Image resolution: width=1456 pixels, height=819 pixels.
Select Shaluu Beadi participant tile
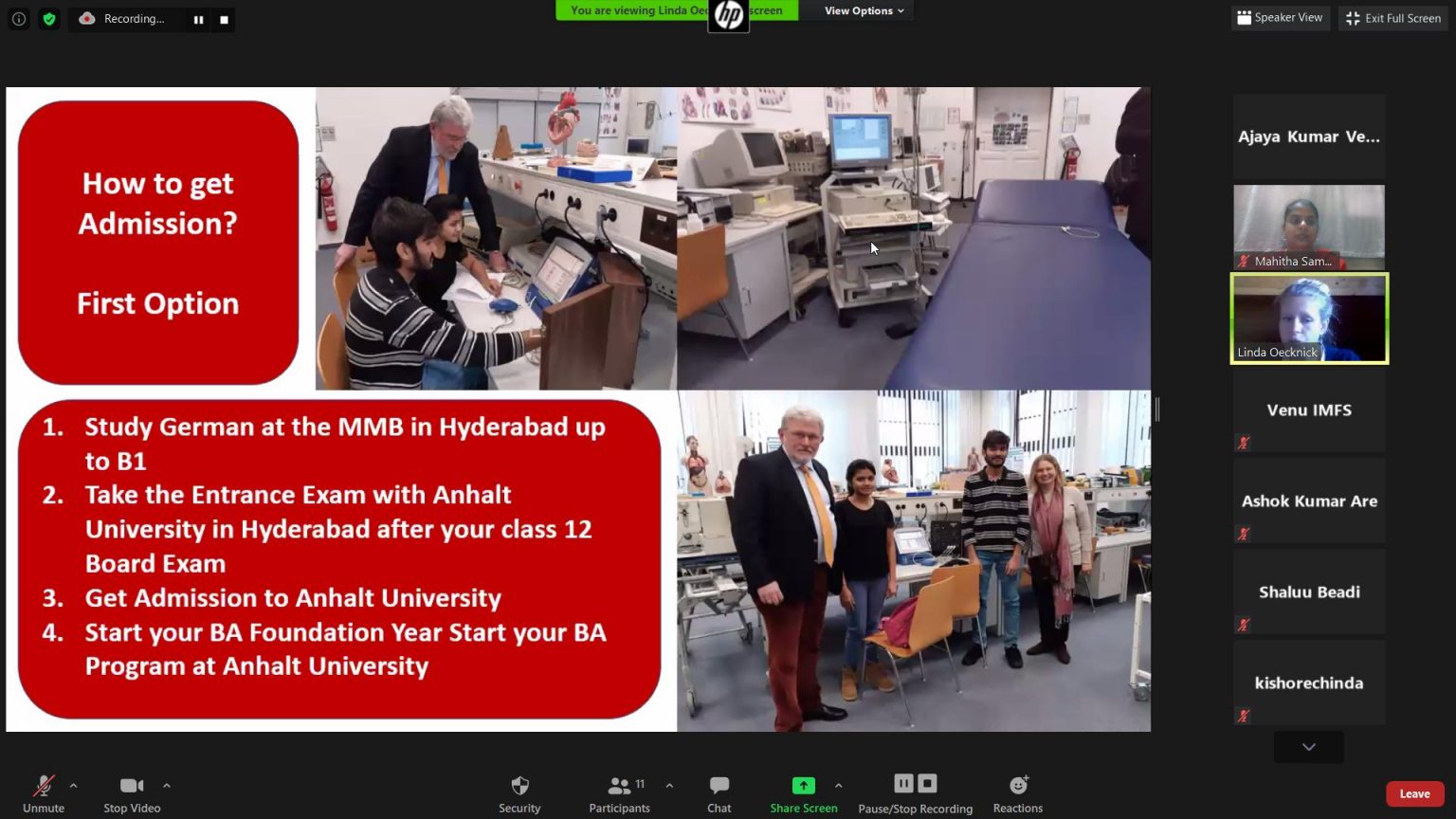(x=1309, y=591)
